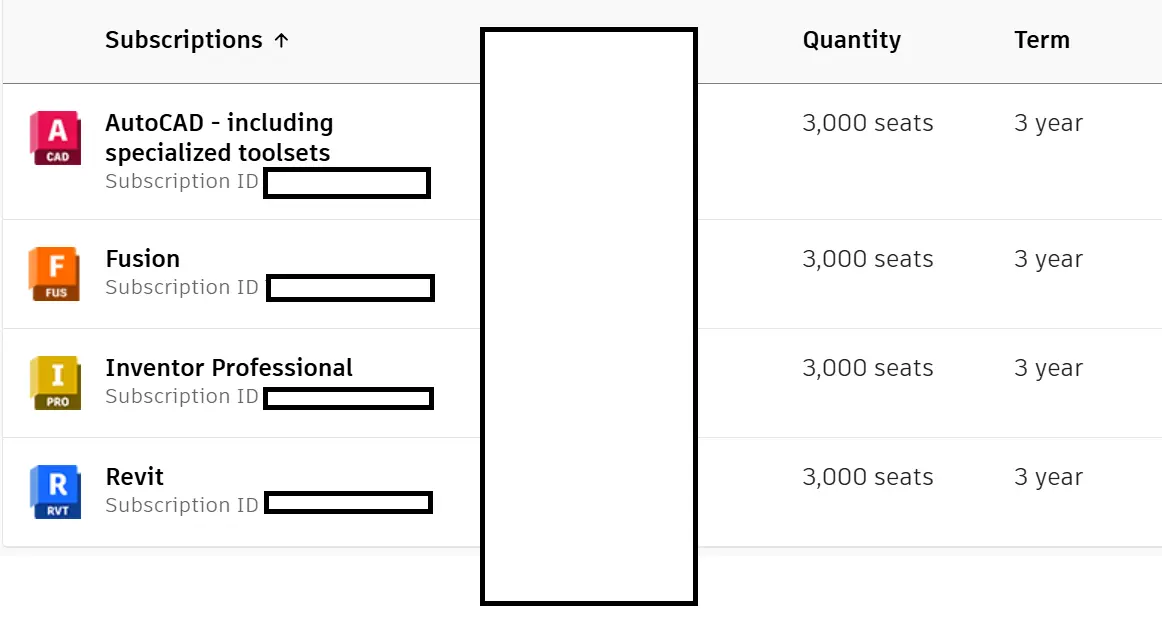Open AutoCAD - including specialized toolsets subscription

(x=219, y=137)
